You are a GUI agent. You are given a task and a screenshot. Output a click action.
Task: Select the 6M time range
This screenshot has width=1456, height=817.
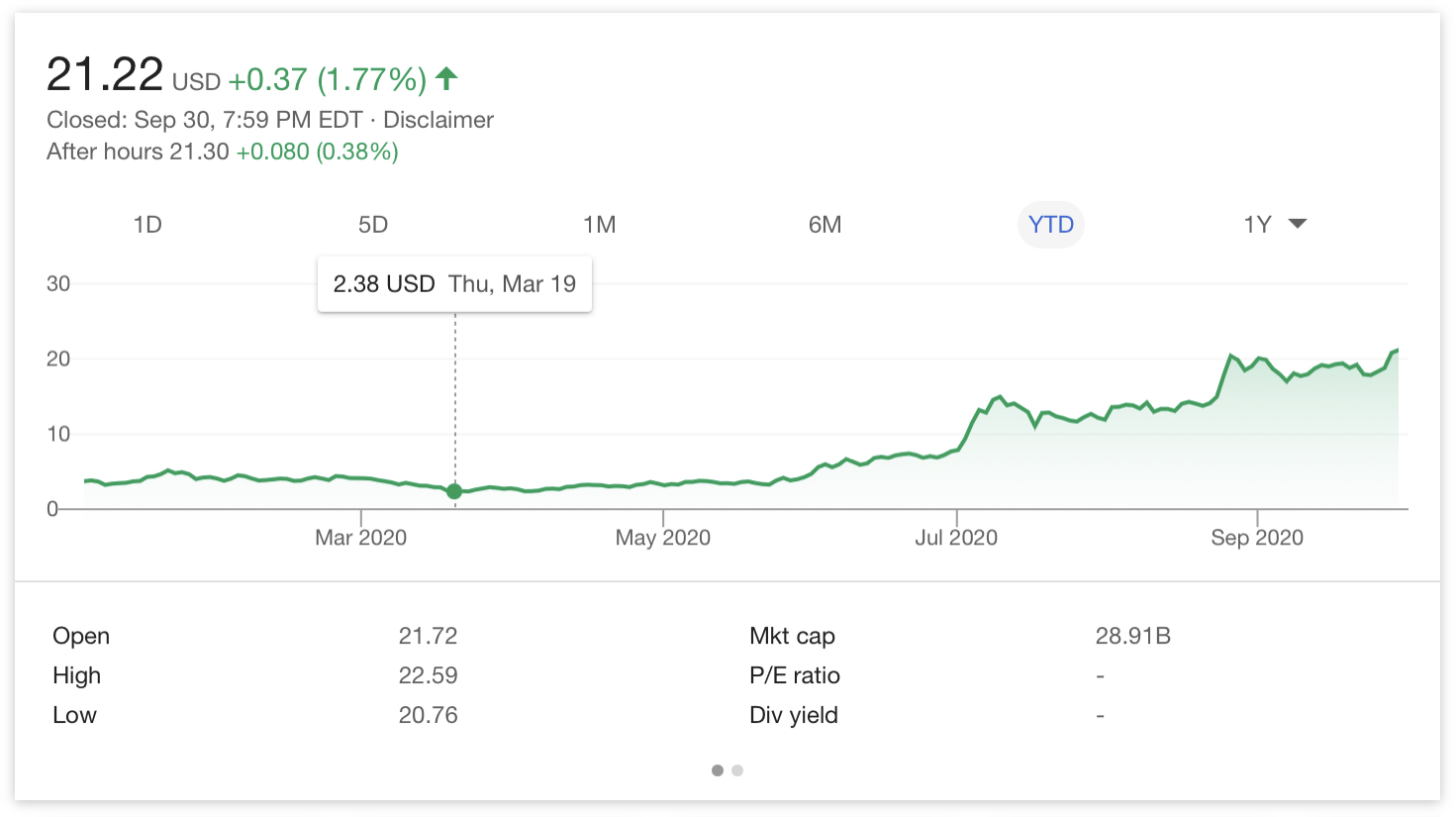pyautogui.click(x=825, y=225)
